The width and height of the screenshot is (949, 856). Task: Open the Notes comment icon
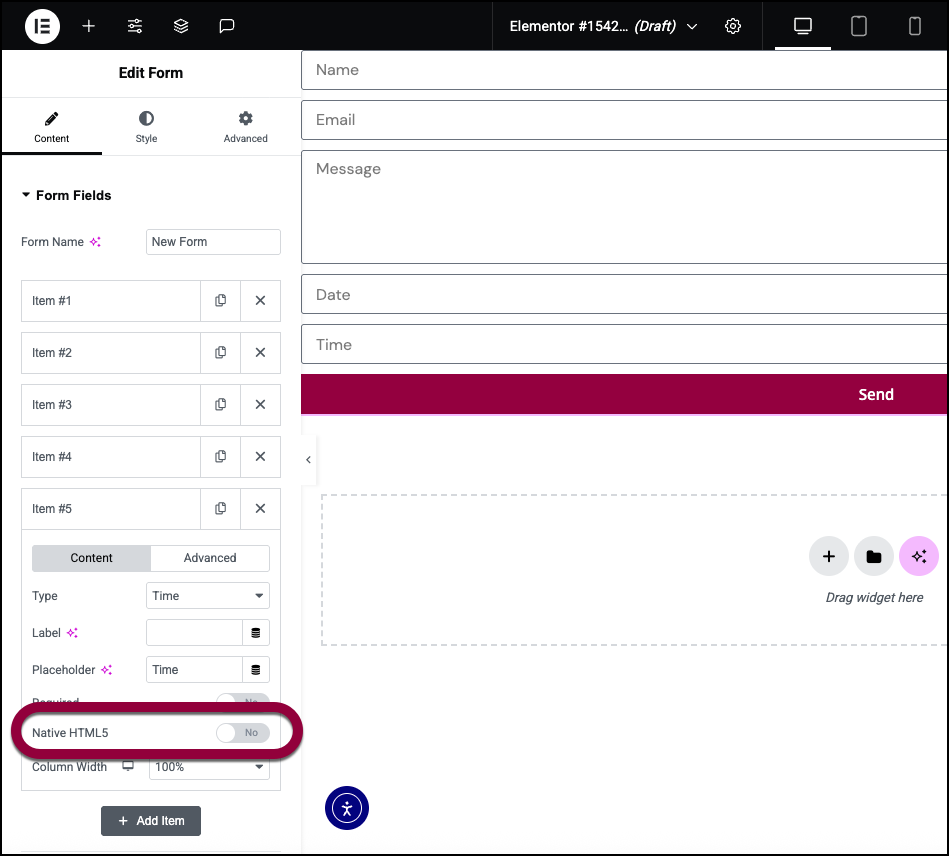tap(227, 26)
